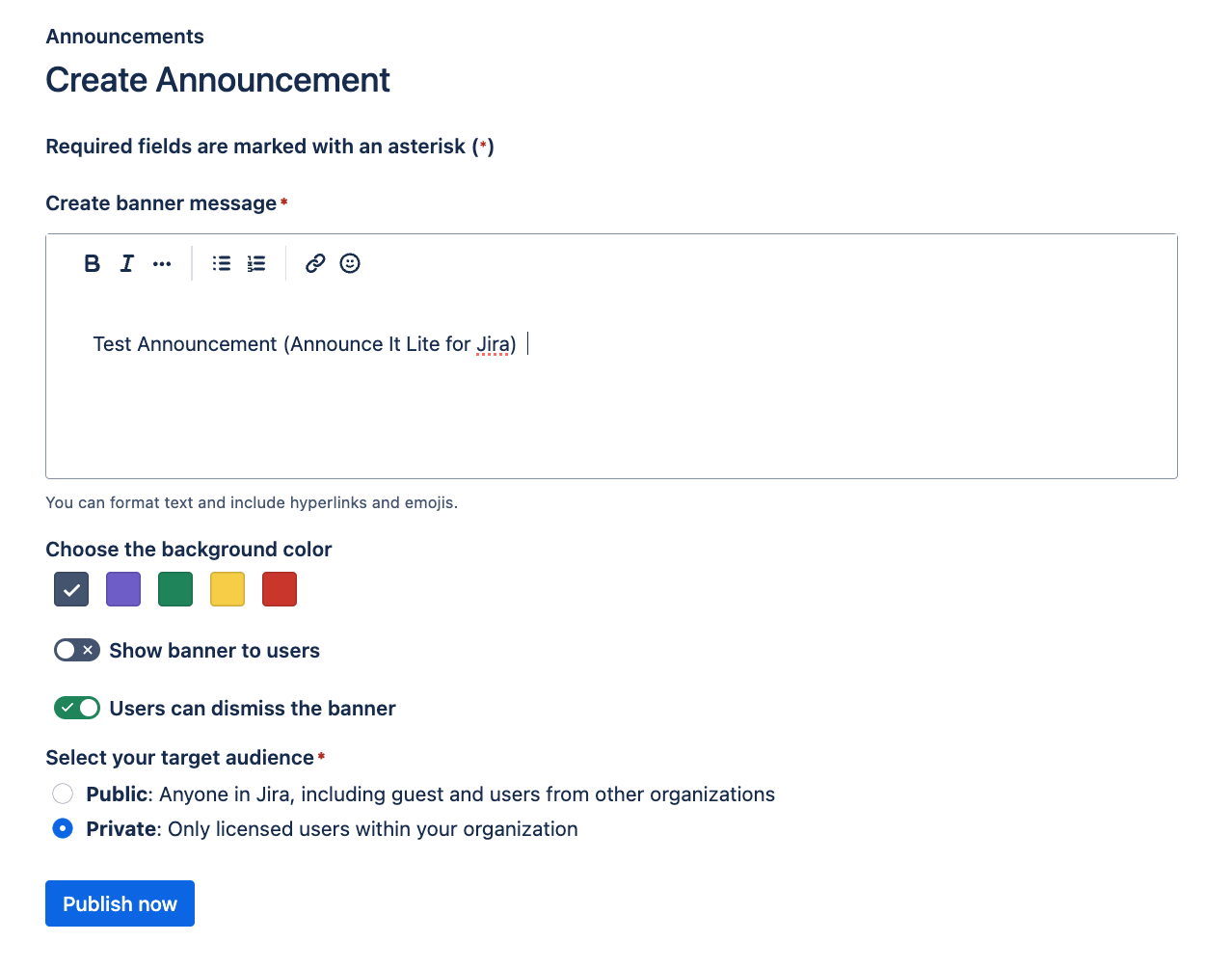Viewport: 1232px width, 969px height.
Task: Select the Private target audience option
Action: point(63,828)
